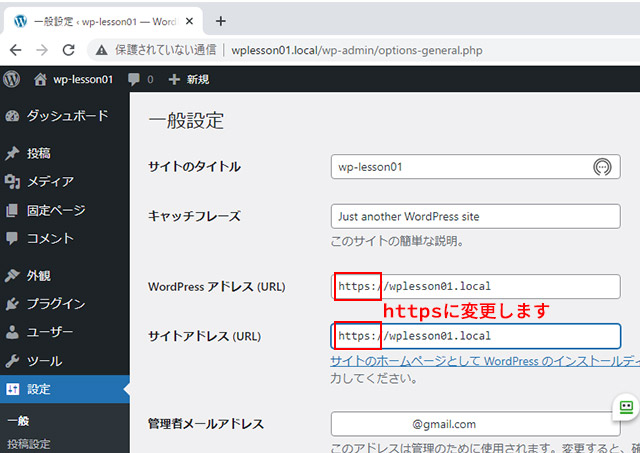Open ツール menu in the sidebar

[65, 361]
